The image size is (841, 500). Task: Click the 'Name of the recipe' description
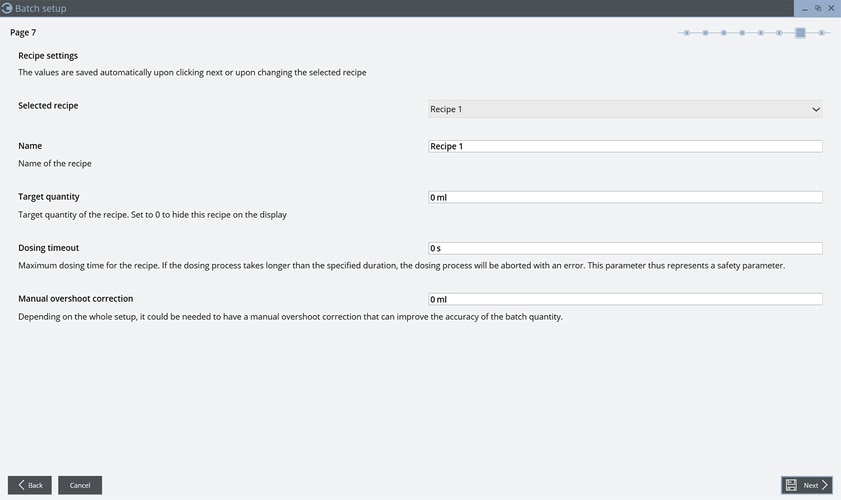[55, 163]
